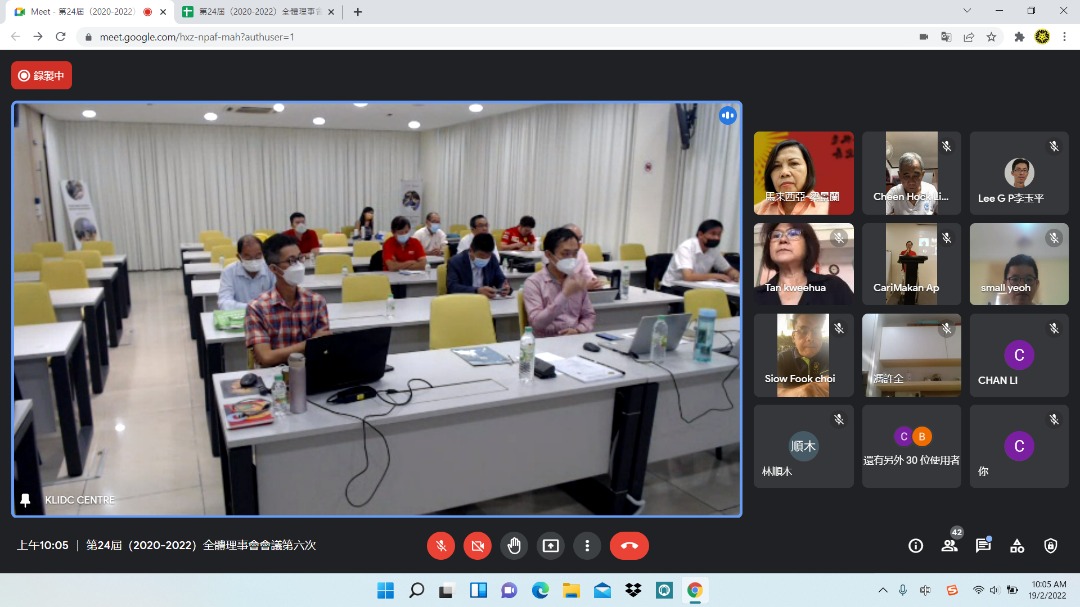The width and height of the screenshot is (1080, 607).
Task: Raise hand in the meeting
Action: click(x=514, y=545)
